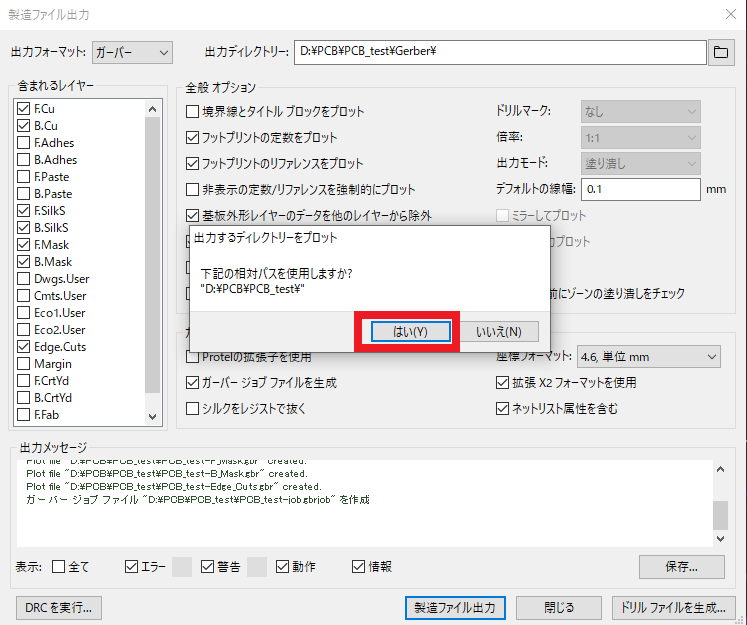
Task: Toggle ガーバー ジョブ ファイルを生成 checkbox
Action: [194, 383]
